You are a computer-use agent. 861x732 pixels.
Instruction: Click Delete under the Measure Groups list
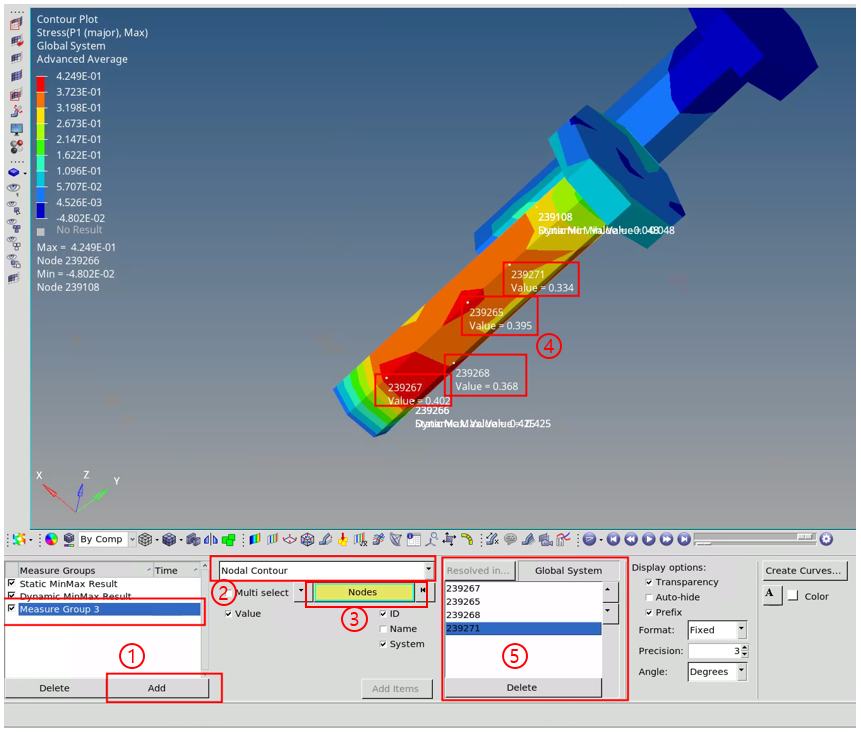[x=54, y=688]
